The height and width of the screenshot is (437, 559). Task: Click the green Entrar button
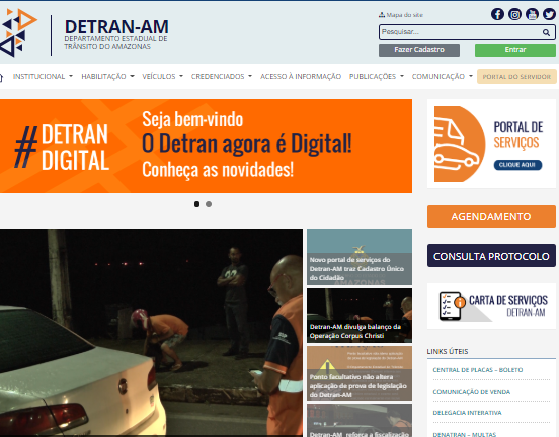coord(515,50)
